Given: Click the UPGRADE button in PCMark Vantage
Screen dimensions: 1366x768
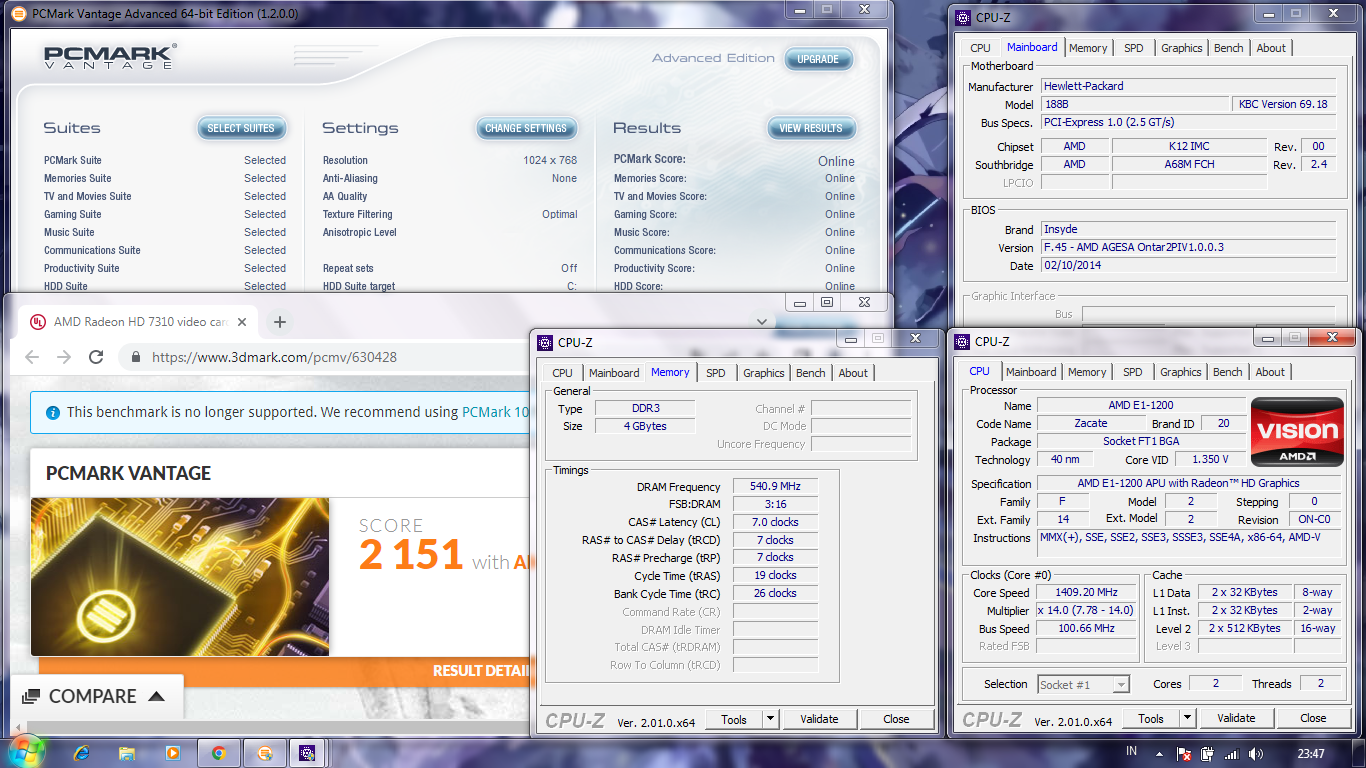Looking at the screenshot, I should tap(818, 59).
